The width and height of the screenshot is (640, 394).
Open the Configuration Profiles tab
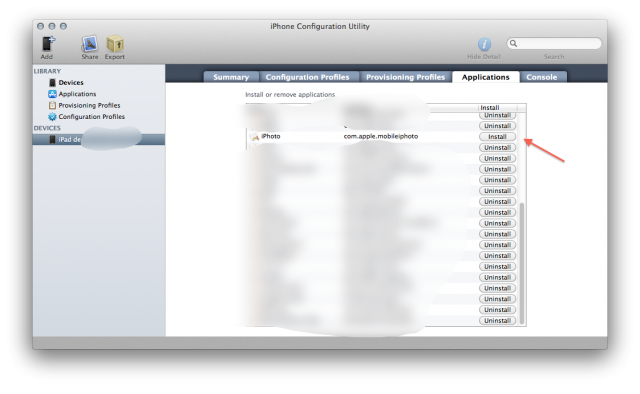pyautogui.click(x=307, y=77)
